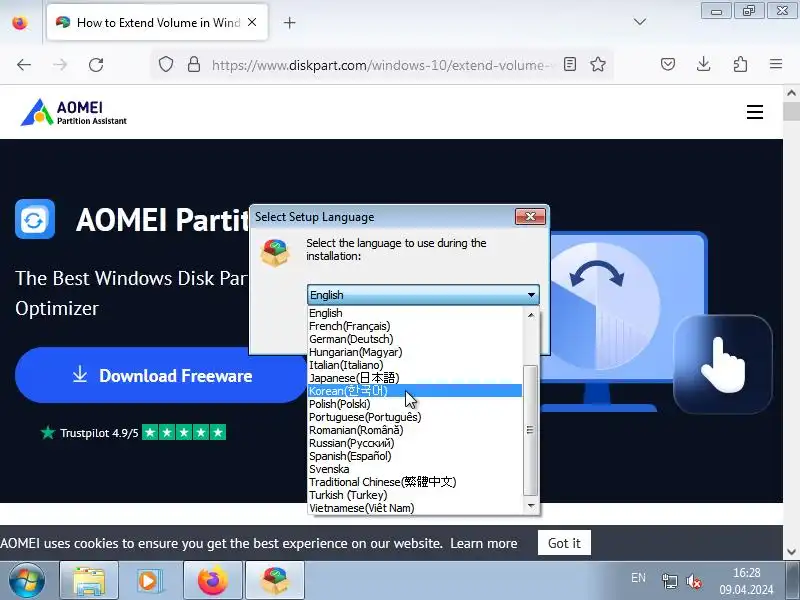
Task: List all tabs with the chevron button
Action: click(640, 22)
